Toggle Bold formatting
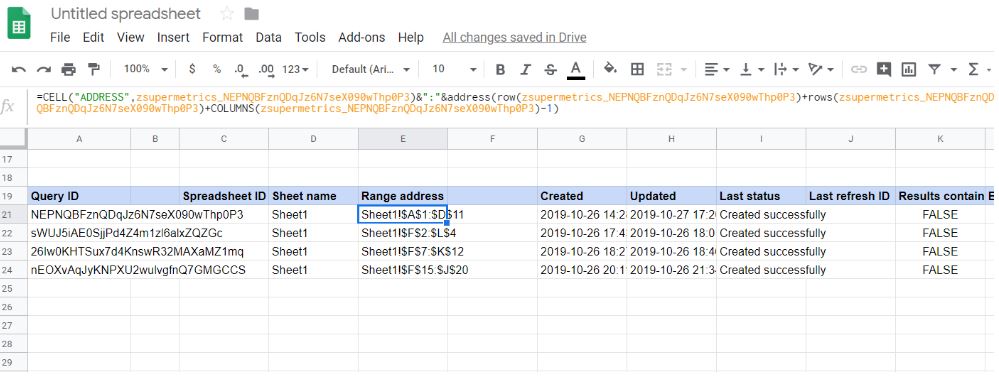The width and height of the screenshot is (999, 388). click(x=501, y=69)
